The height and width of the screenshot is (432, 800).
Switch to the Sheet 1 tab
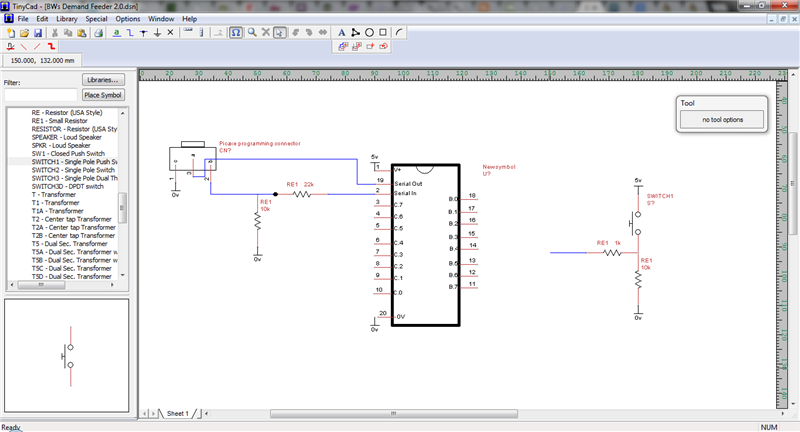177,413
